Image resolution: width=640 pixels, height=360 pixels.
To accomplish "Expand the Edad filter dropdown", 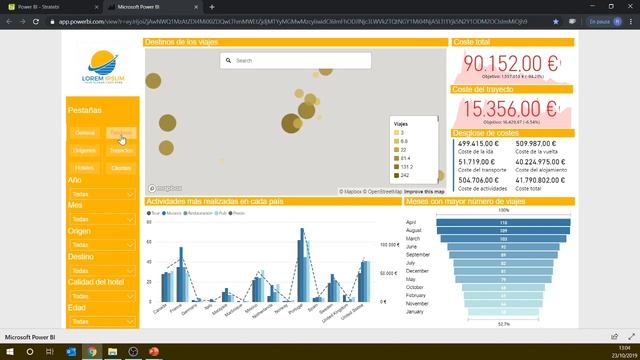I will (x=102, y=322).
